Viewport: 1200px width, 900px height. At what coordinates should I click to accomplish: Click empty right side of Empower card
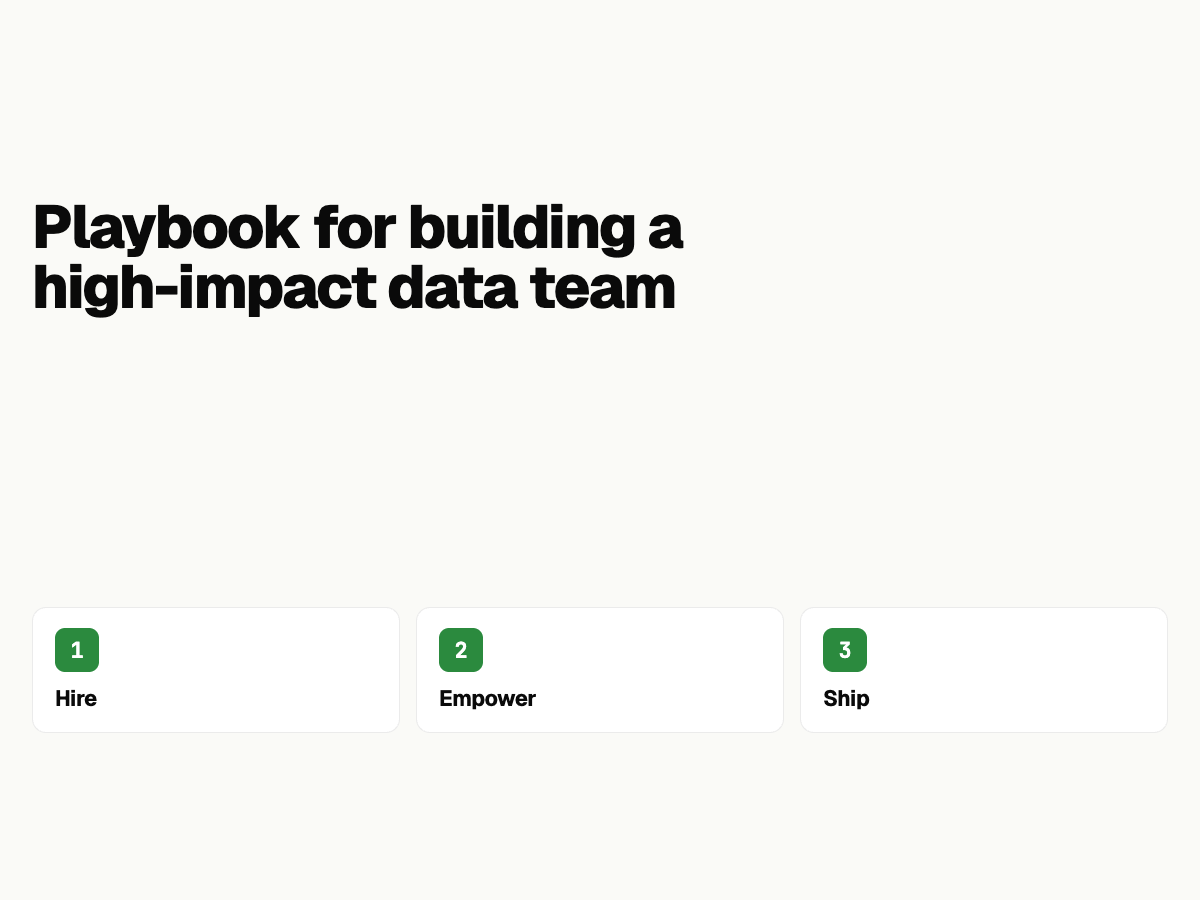click(x=680, y=670)
